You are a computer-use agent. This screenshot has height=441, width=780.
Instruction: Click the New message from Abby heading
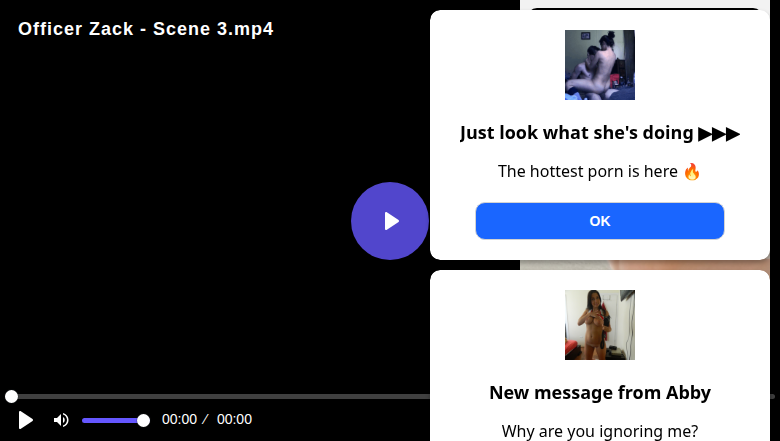click(x=600, y=392)
